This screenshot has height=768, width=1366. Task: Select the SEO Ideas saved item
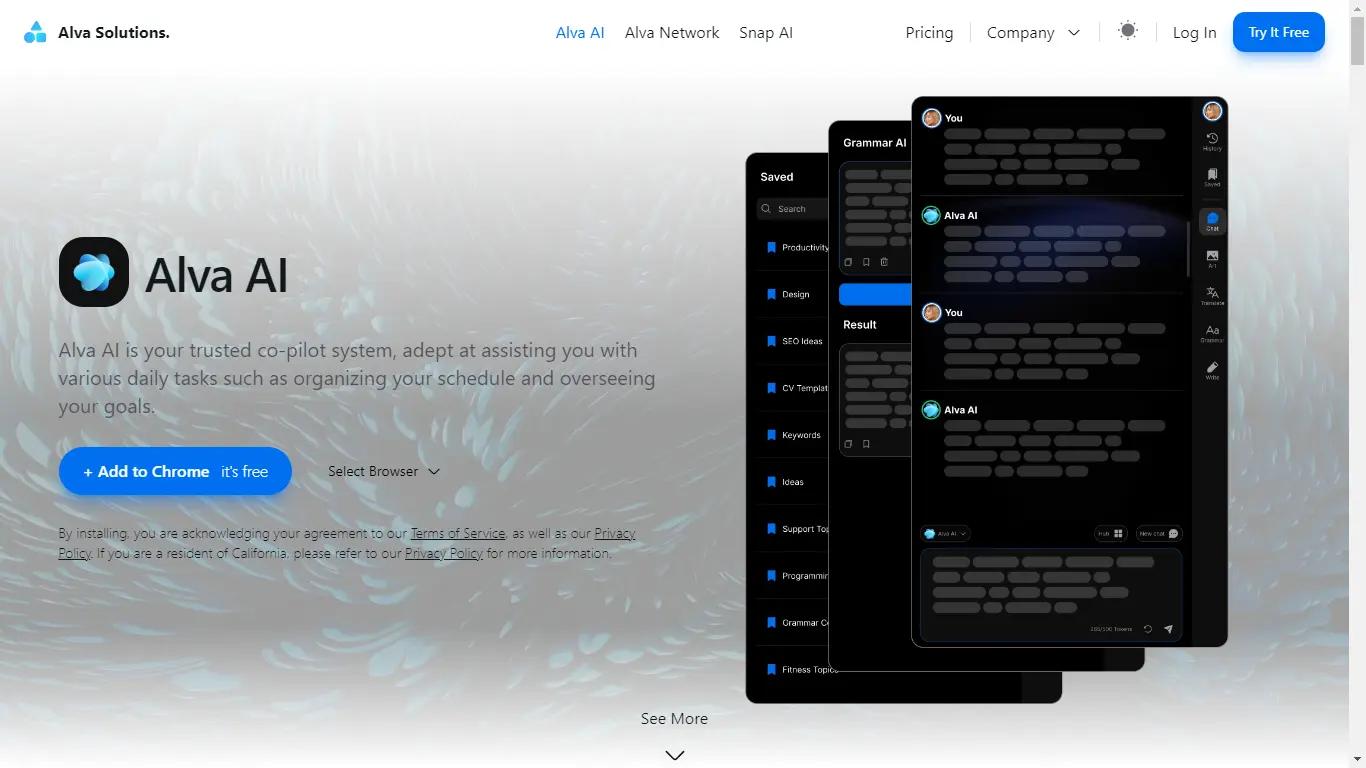click(795, 341)
